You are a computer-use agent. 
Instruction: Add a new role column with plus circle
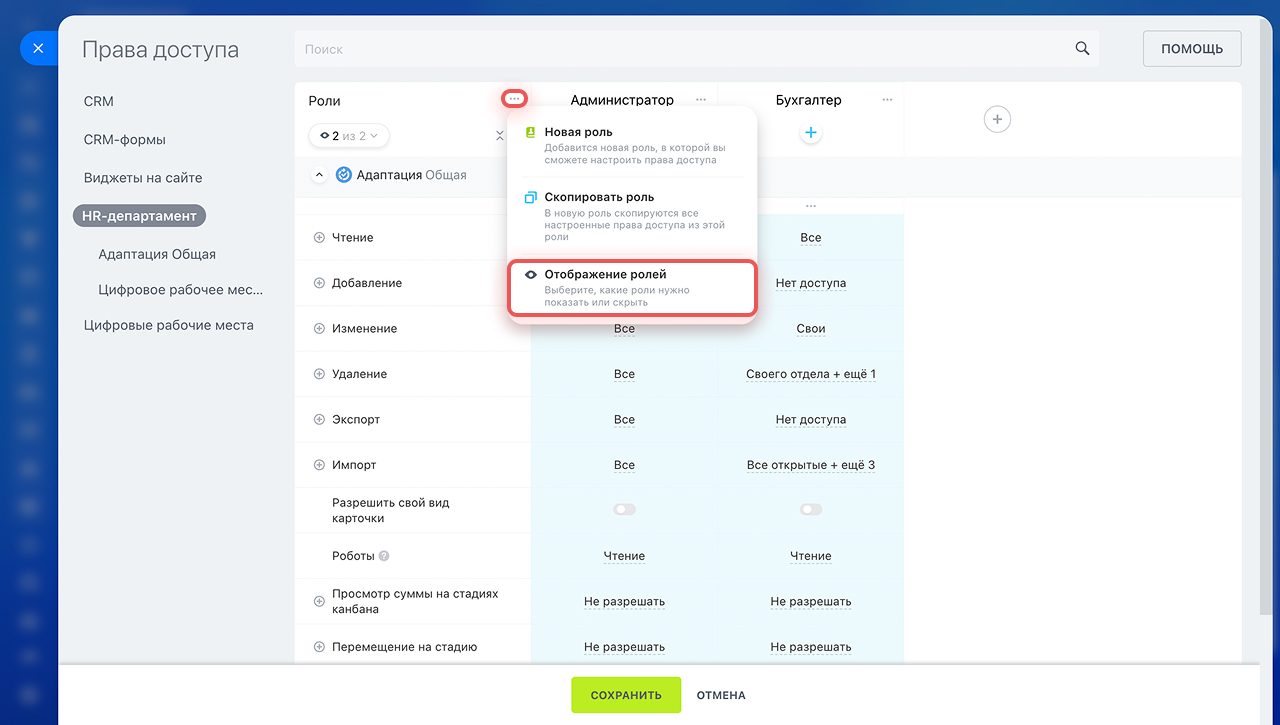(997, 120)
